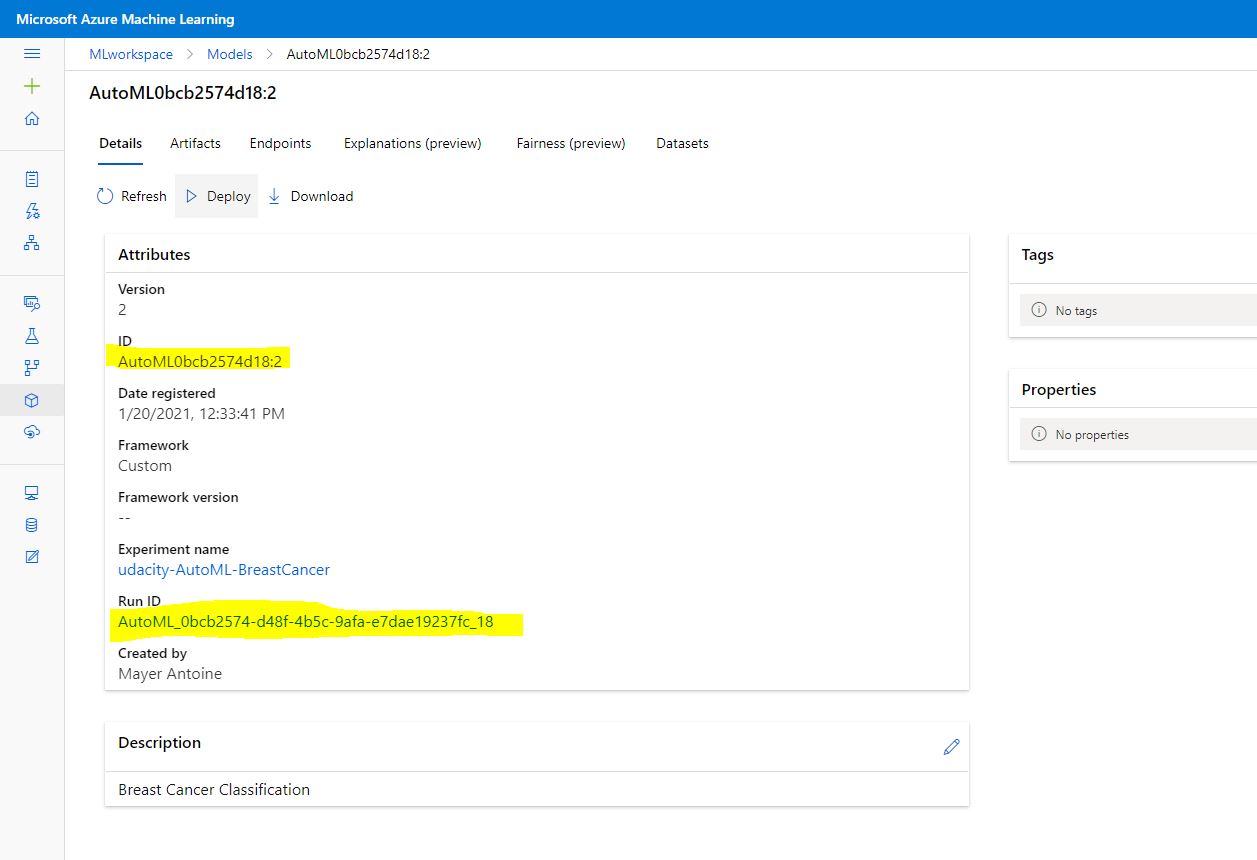Open the Fairness (preview) tab
Viewport: 1257px width, 860px height.
pyautogui.click(x=571, y=144)
